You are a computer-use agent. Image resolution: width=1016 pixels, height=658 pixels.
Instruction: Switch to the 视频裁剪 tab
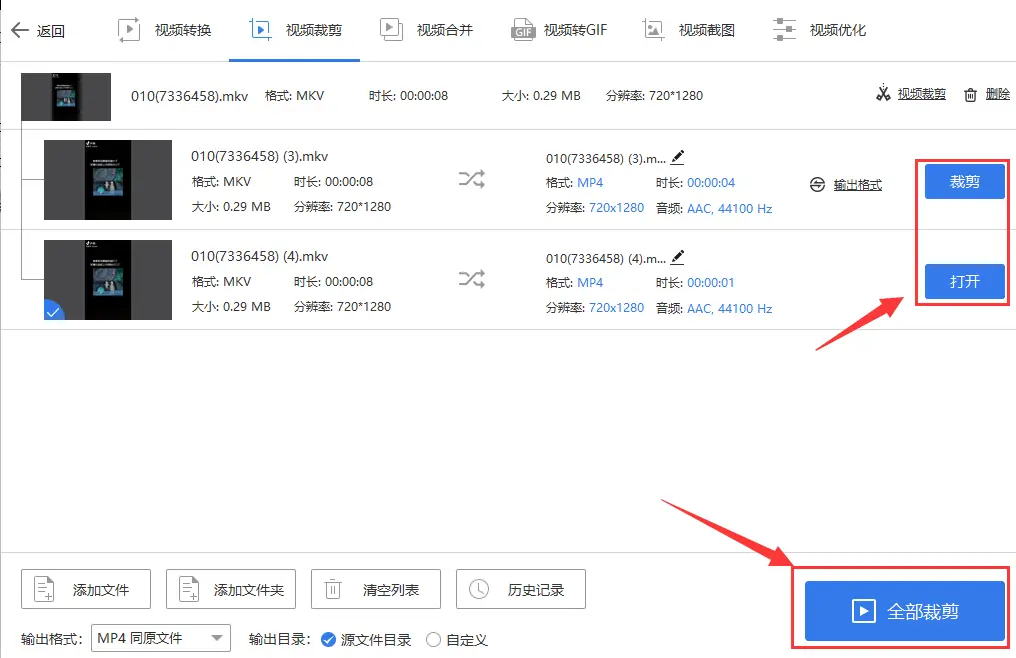coord(295,30)
